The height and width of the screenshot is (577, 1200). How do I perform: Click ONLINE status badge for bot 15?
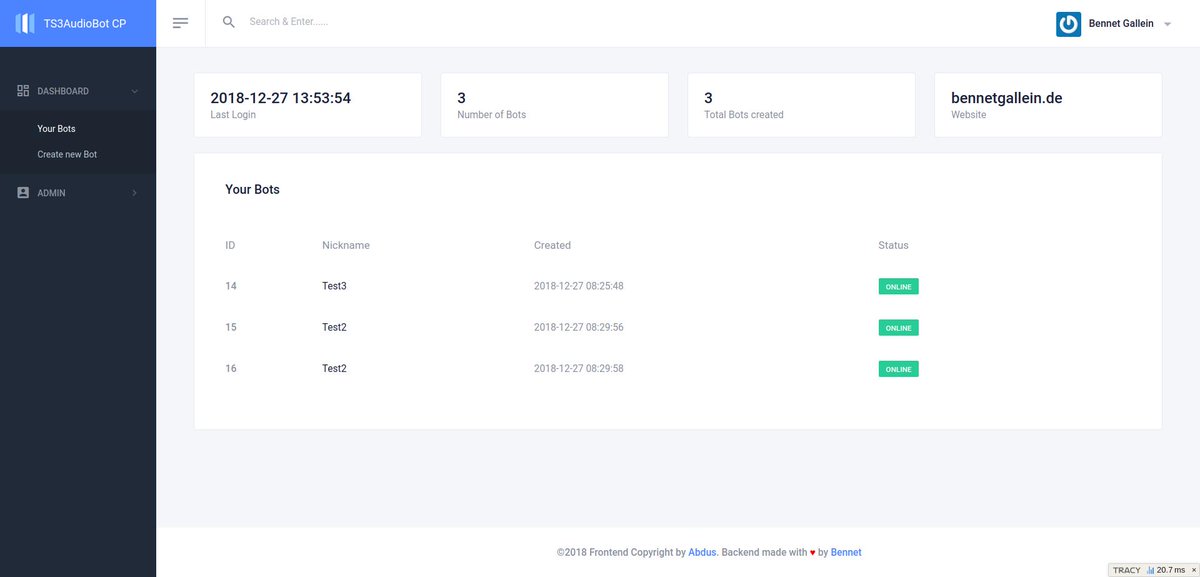pyautogui.click(x=898, y=328)
